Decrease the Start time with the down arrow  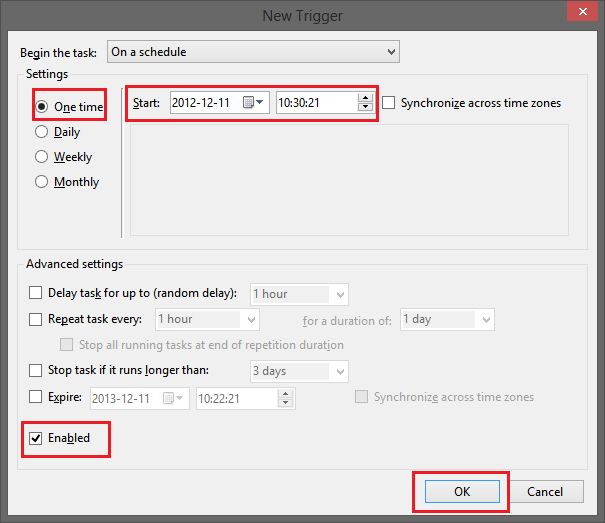click(x=365, y=107)
